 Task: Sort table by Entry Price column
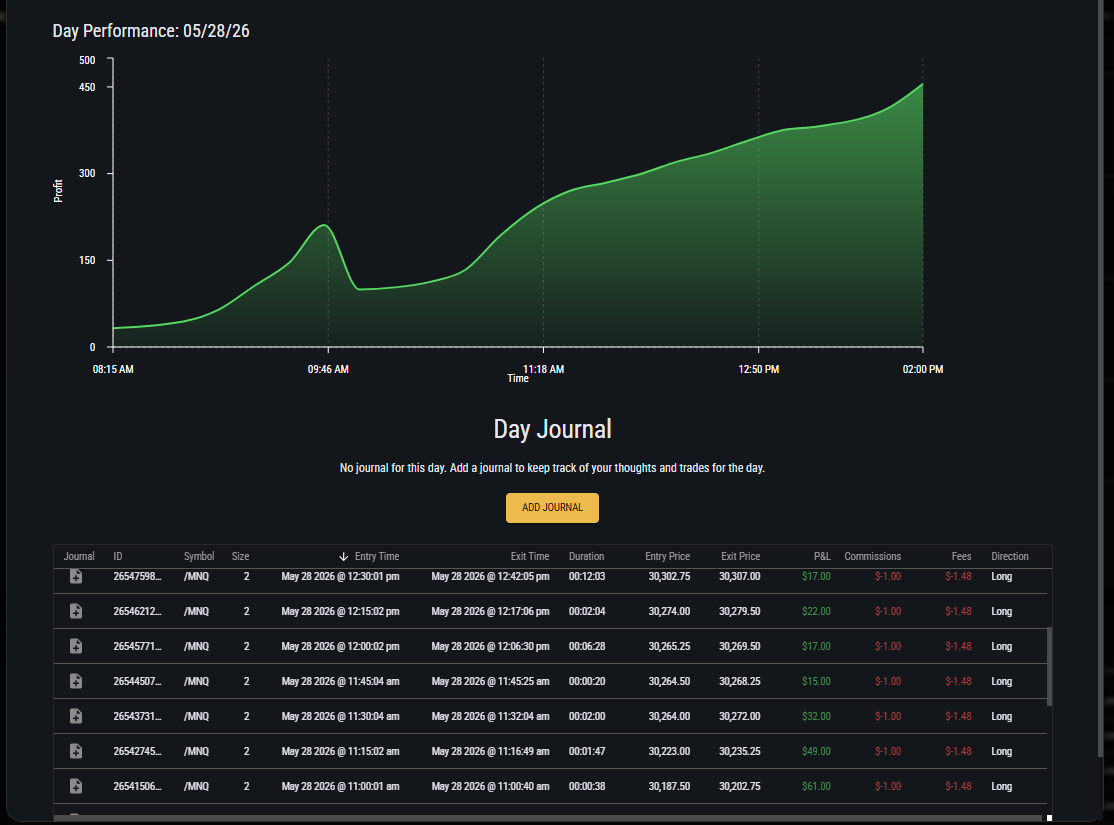tap(667, 556)
